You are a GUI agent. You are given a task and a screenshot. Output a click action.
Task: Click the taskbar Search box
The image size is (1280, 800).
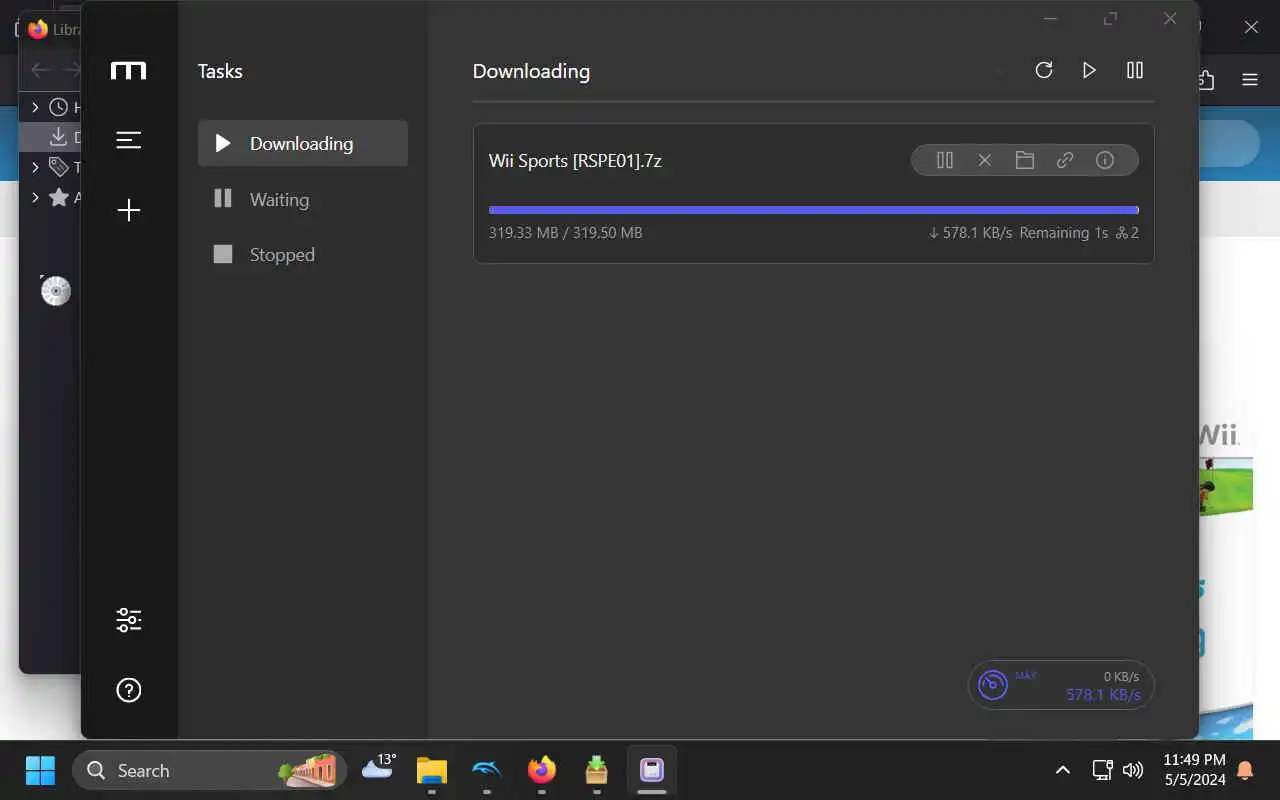tap(210, 770)
